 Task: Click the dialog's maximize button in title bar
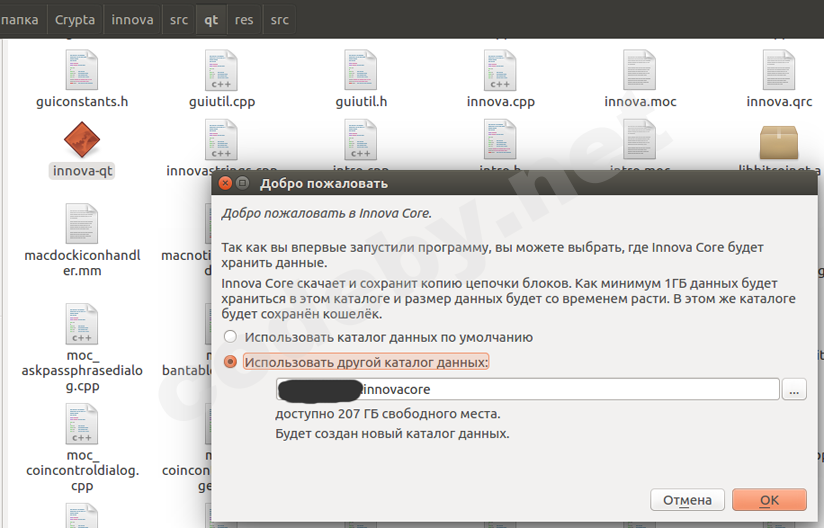[x=242, y=183]
